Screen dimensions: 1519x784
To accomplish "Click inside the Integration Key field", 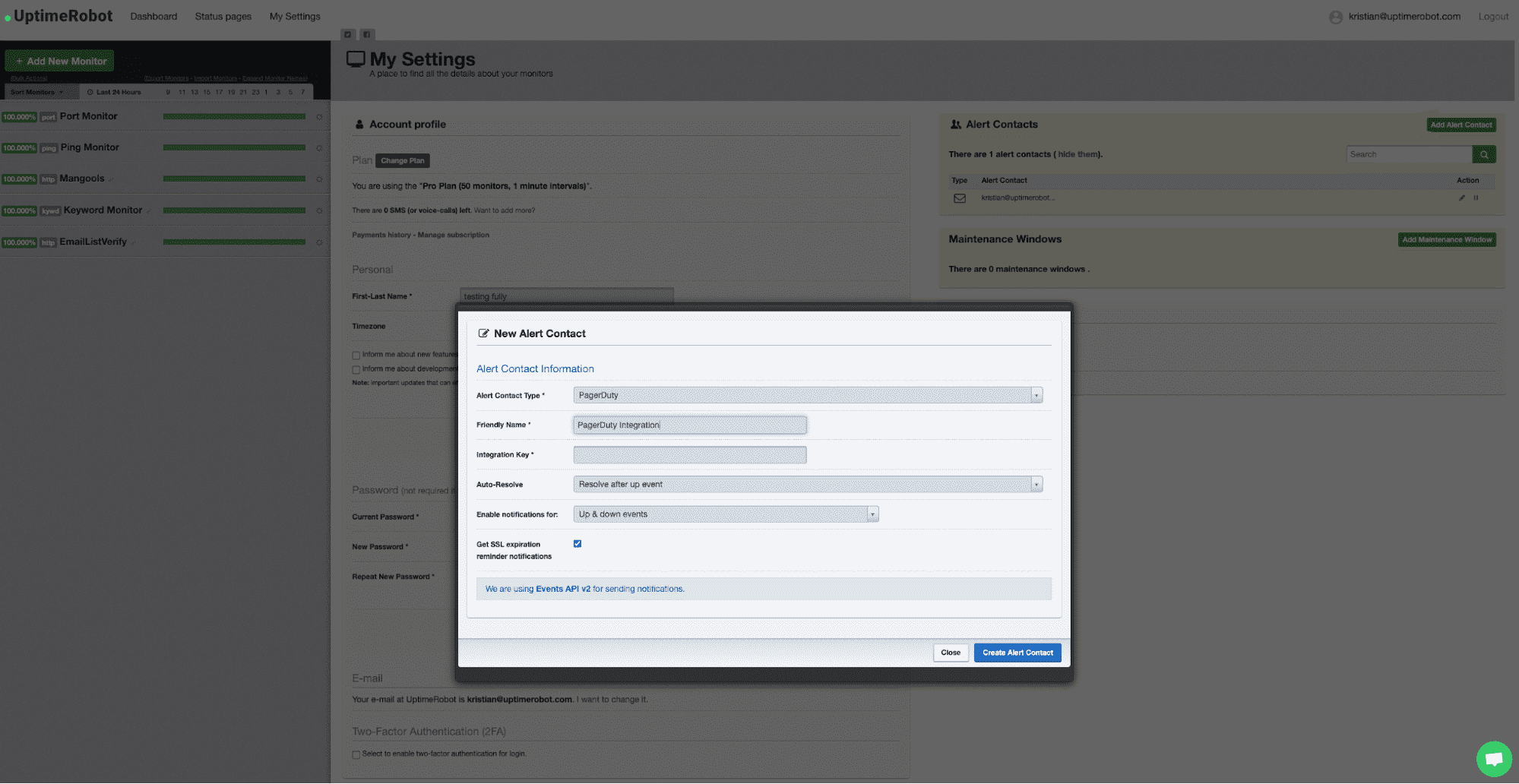I will click(689, 454).
